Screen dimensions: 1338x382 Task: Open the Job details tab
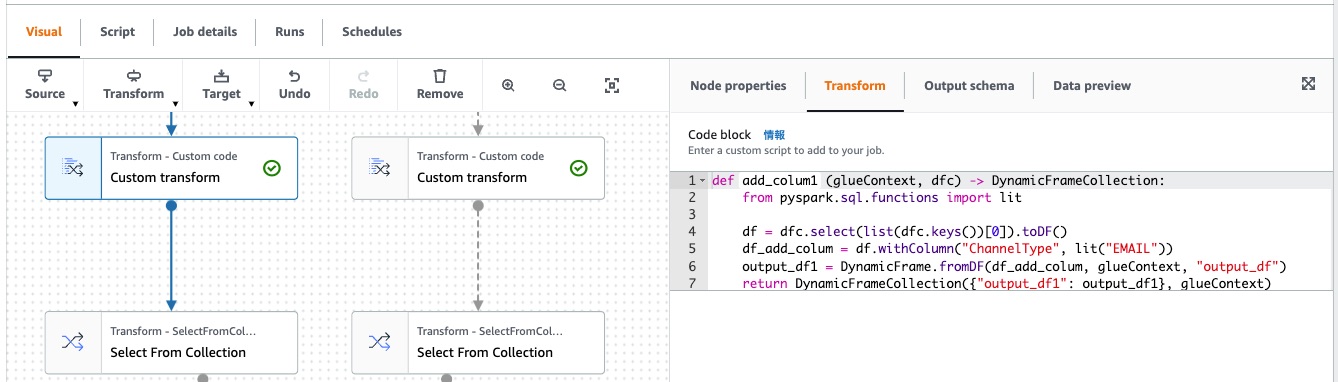(205, 31)
